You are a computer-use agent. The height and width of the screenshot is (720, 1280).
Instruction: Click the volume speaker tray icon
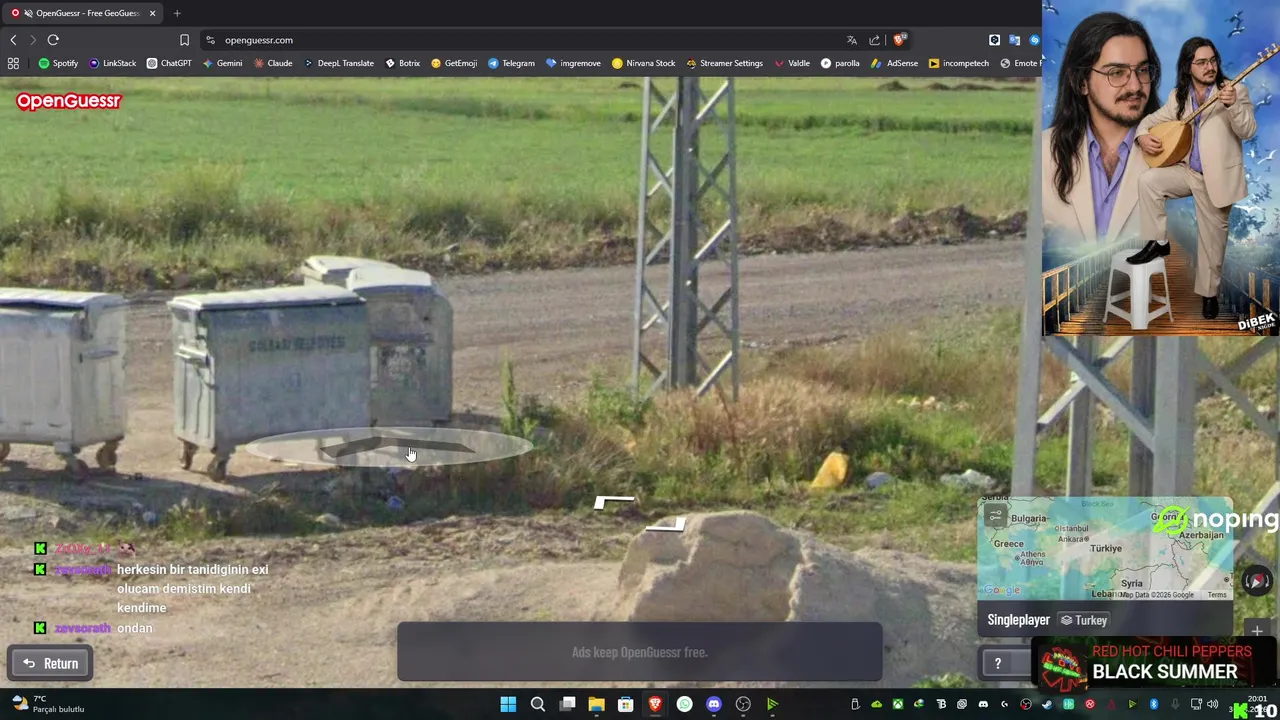pyautogui.click(x=1213, y=704)
